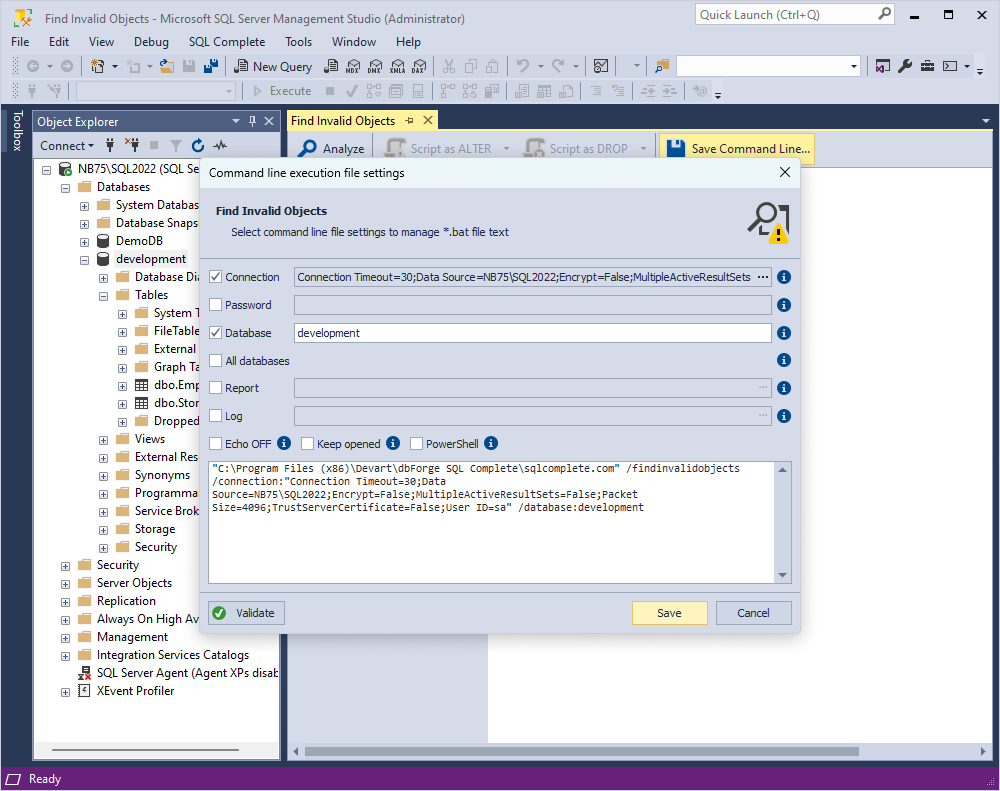
Task: Click the Save button in dialog
Action: 670,613
